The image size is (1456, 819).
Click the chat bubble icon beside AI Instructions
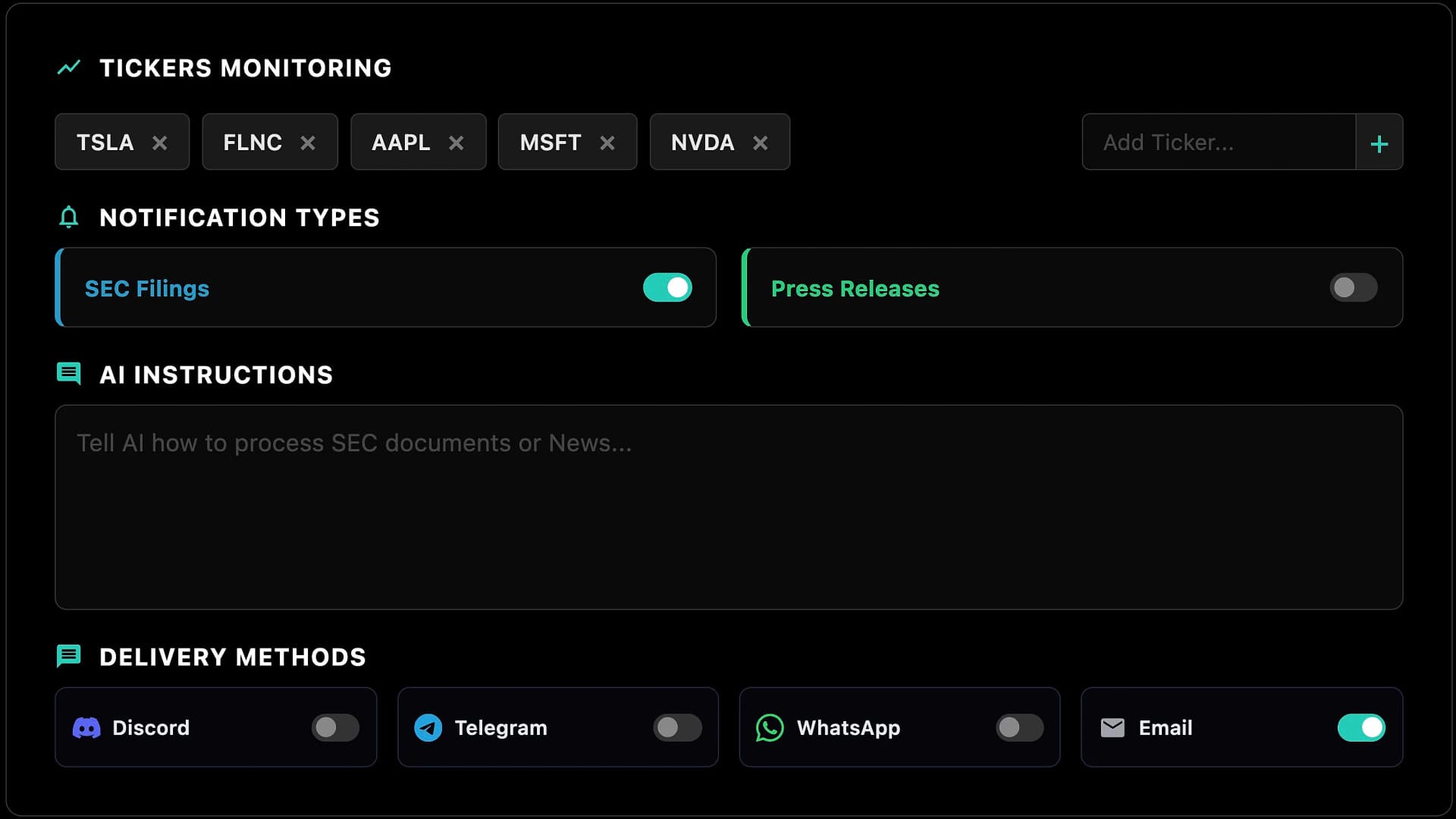[x=69, y=374]
